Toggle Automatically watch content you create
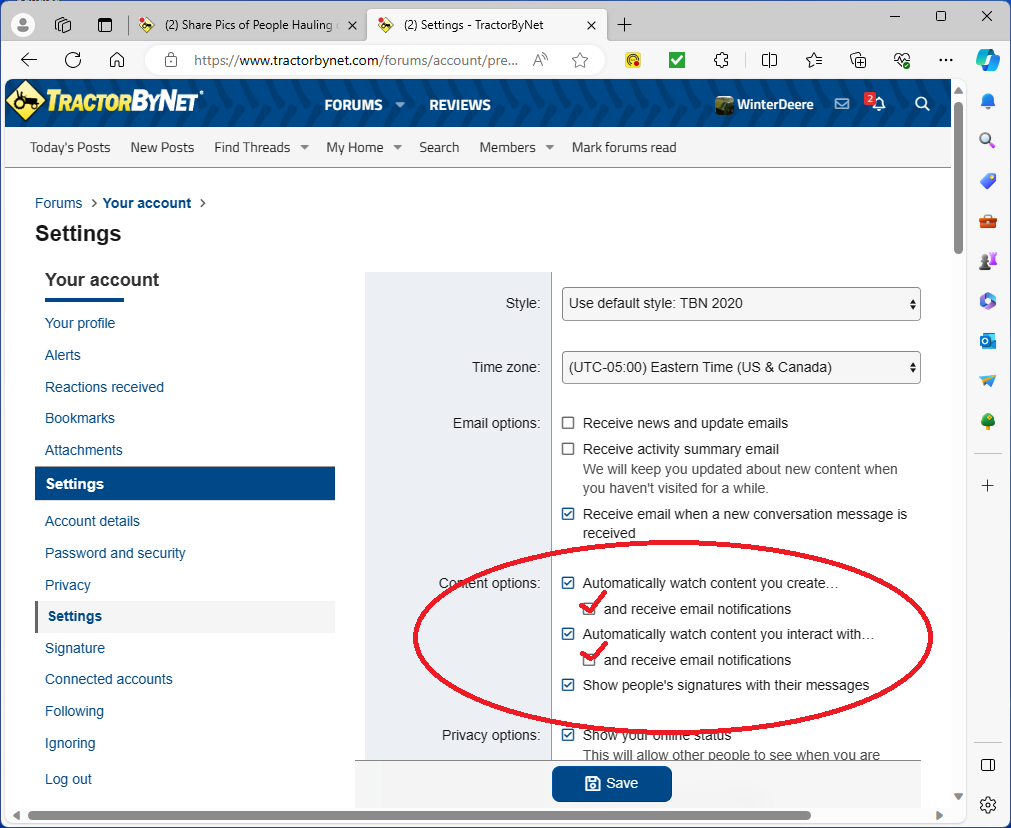 [x=567, y=583]
